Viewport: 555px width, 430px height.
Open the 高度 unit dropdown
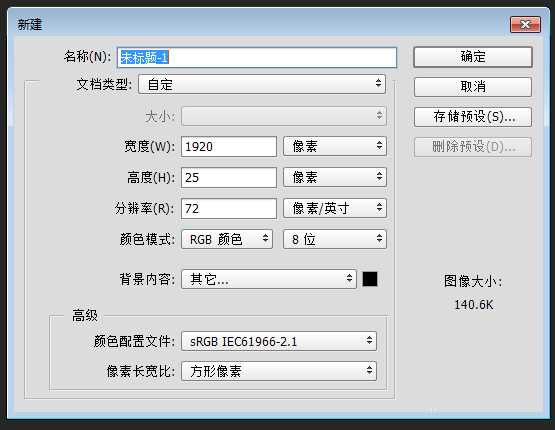coord(335,177)
